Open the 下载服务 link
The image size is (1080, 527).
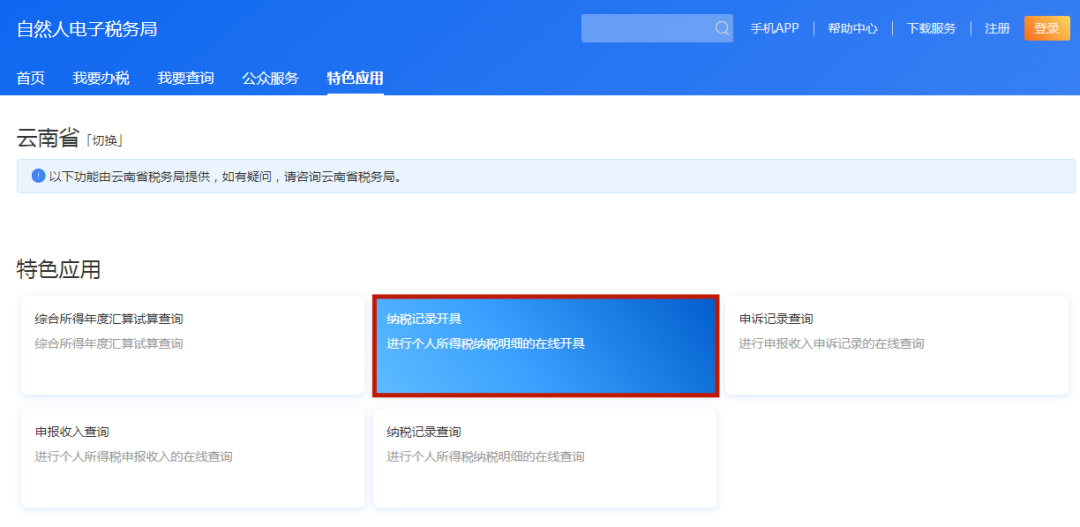931,28
